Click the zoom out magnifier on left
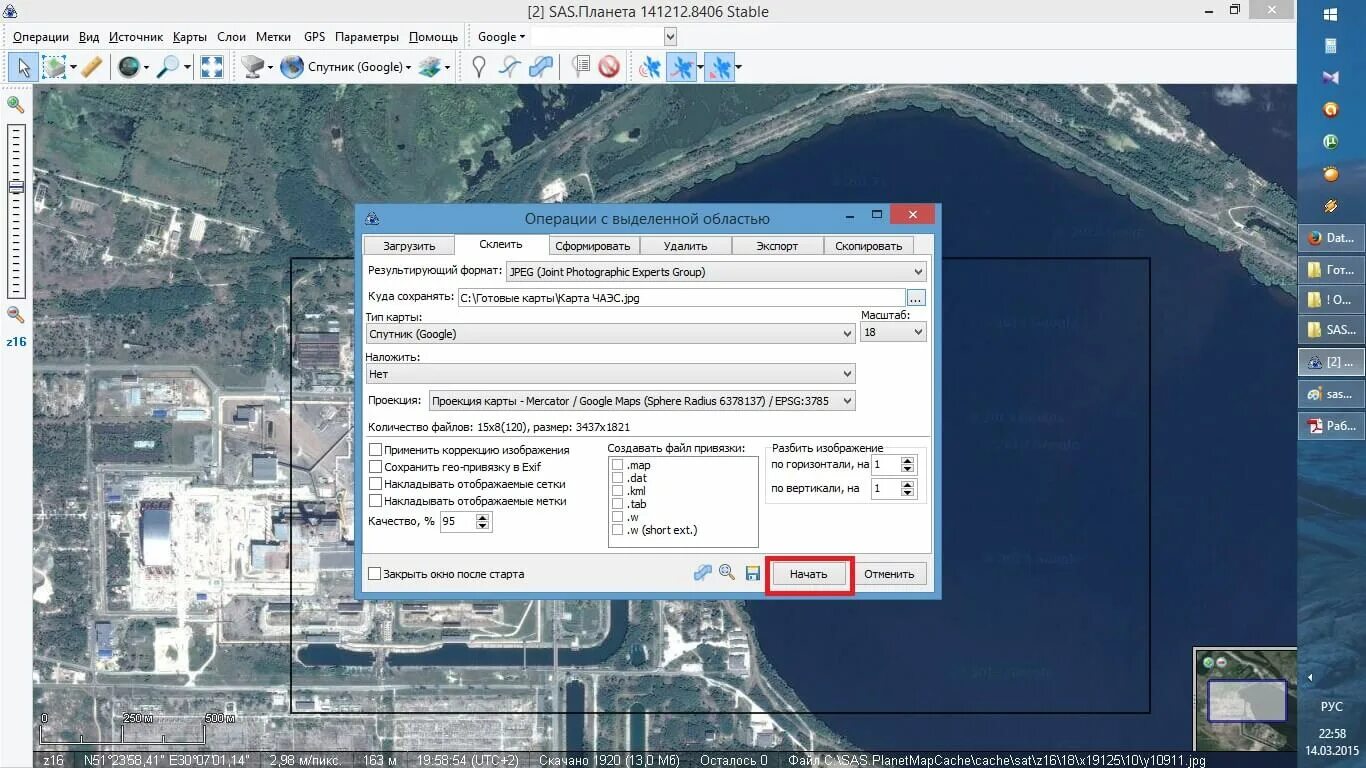This screenshot has height=768, width=1366. click(16, 314)
